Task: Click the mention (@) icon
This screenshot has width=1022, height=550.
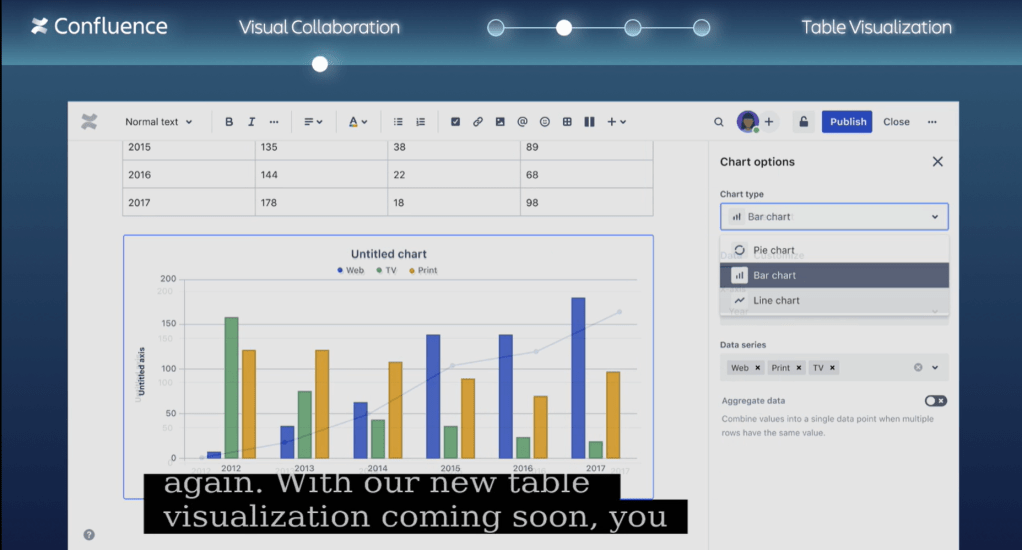Action: pyautogui.click(x=522, y=122)
